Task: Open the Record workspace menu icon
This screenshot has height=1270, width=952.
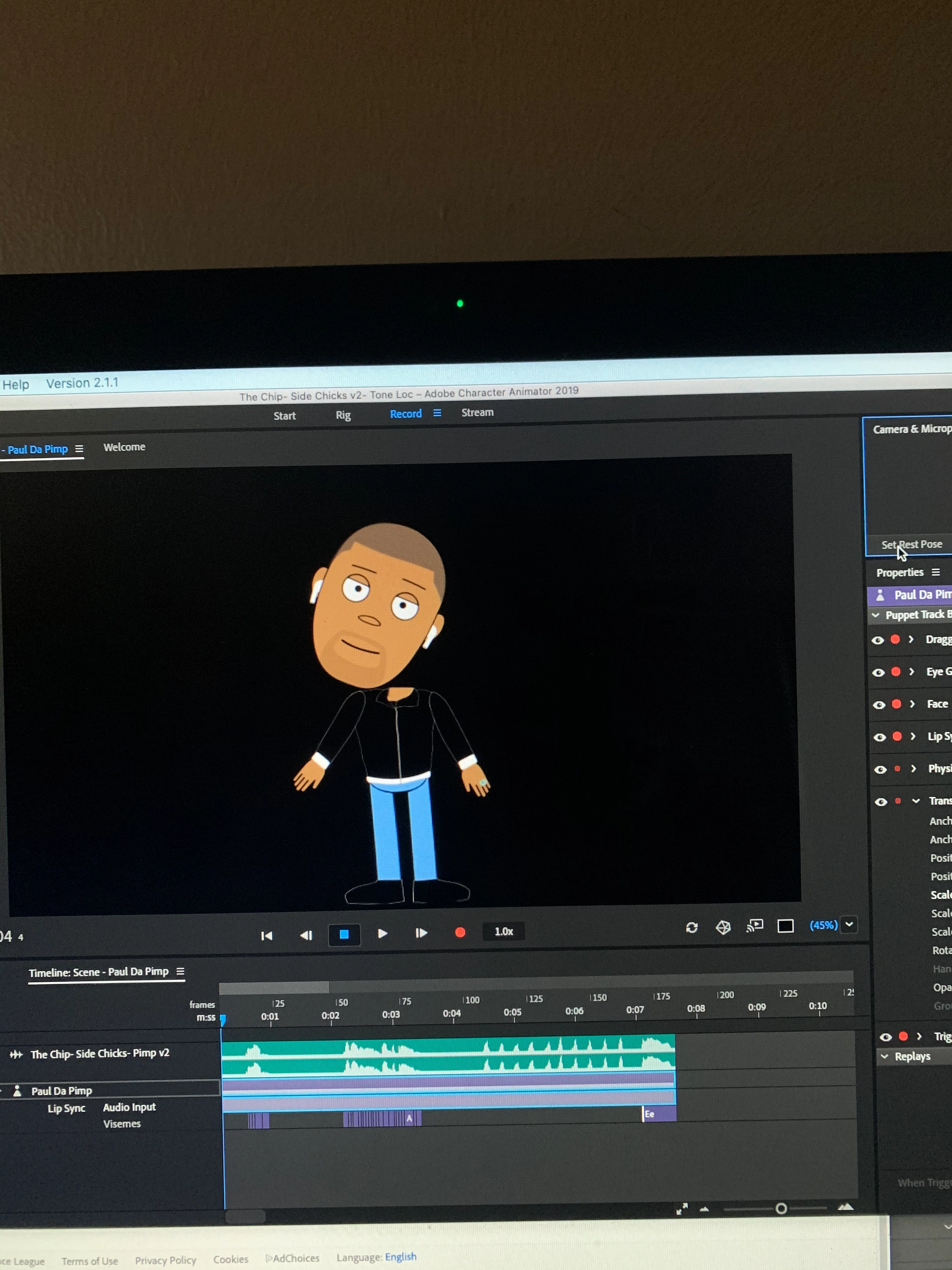Action: [437, 413]
